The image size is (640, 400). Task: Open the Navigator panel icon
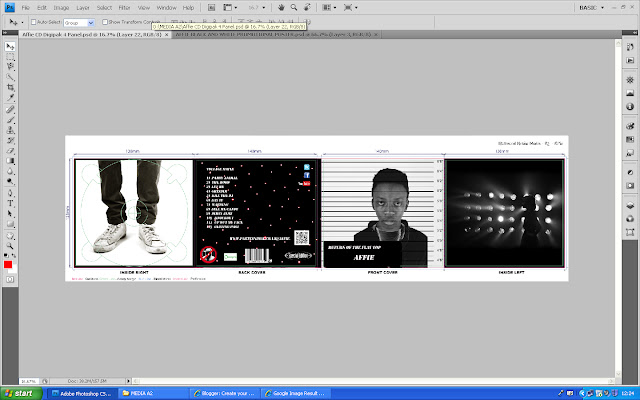coord(630,80)
